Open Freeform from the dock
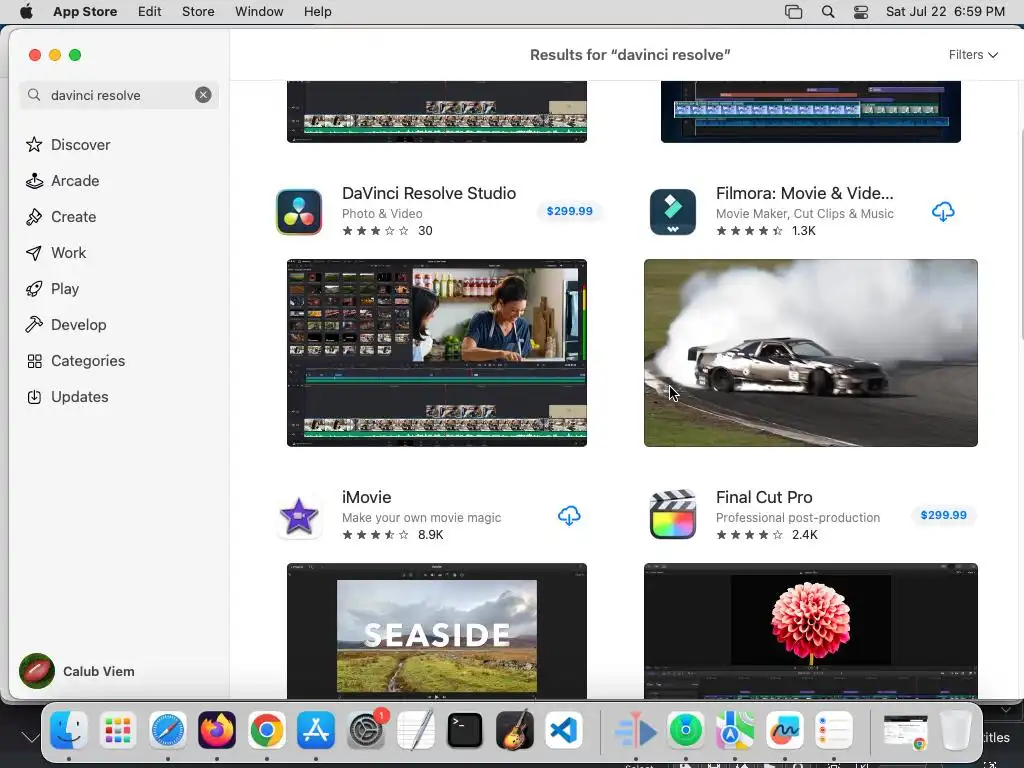 click(x=785, y=730)
